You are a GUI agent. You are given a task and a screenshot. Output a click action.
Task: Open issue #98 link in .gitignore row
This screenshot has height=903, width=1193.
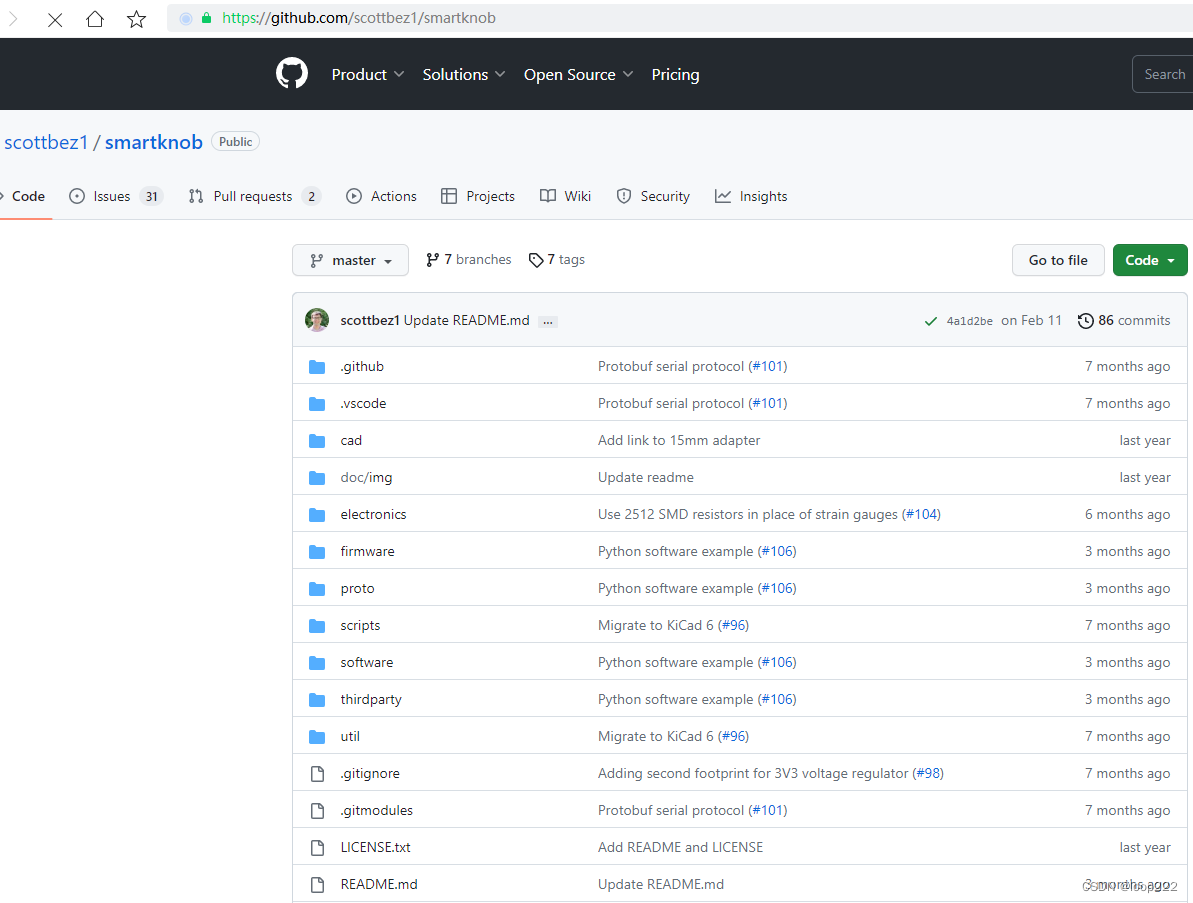[928, 774]
